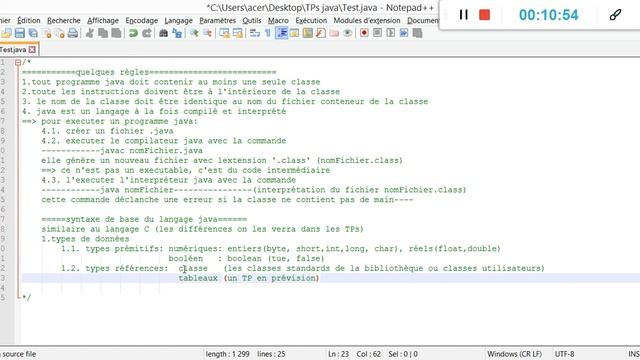Open a file with the toolbar Open icon
This screenshot has height=360, width=640.
7,33
